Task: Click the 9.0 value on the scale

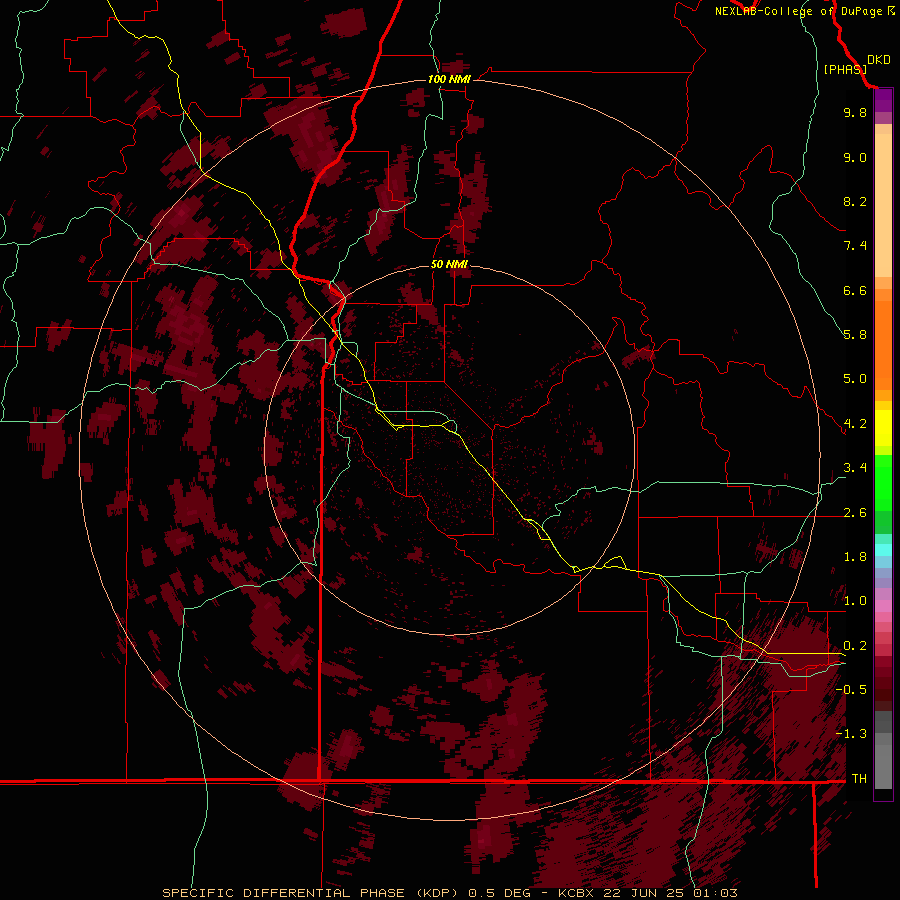Action: tap(855, 157)
